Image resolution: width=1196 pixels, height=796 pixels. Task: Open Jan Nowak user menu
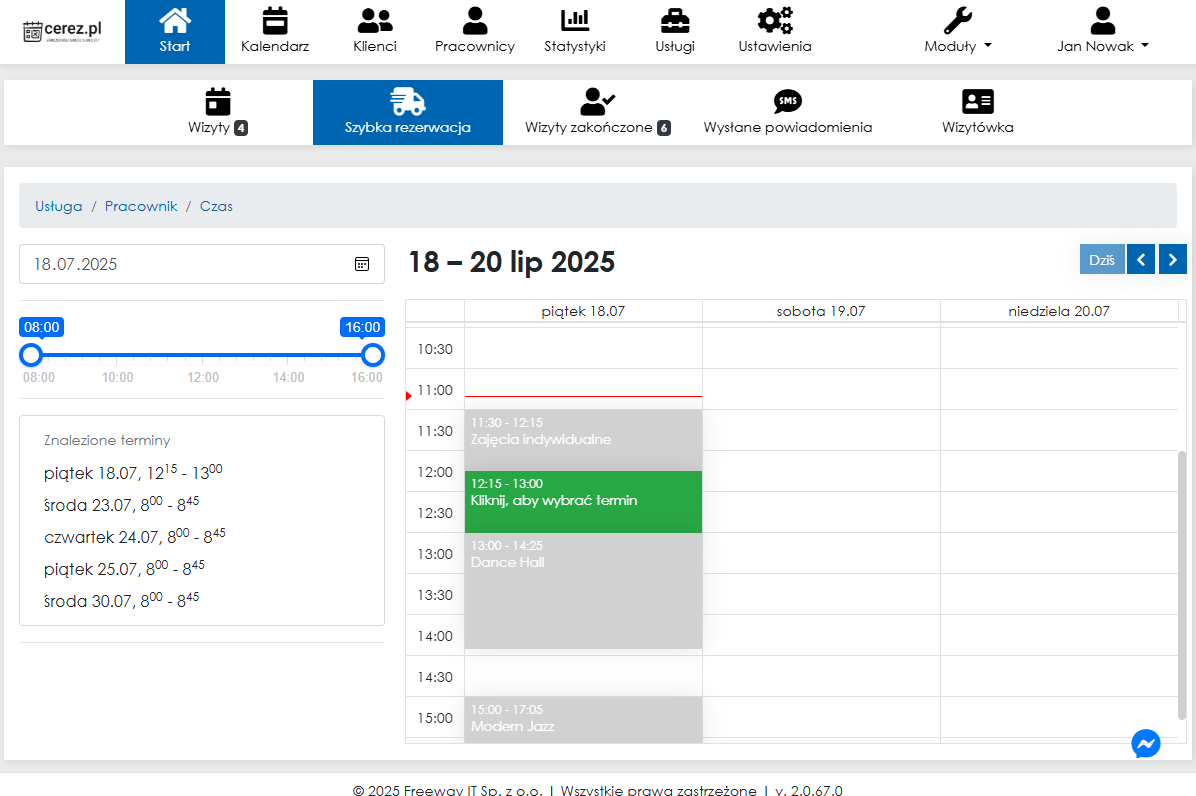click(1102, 46)
